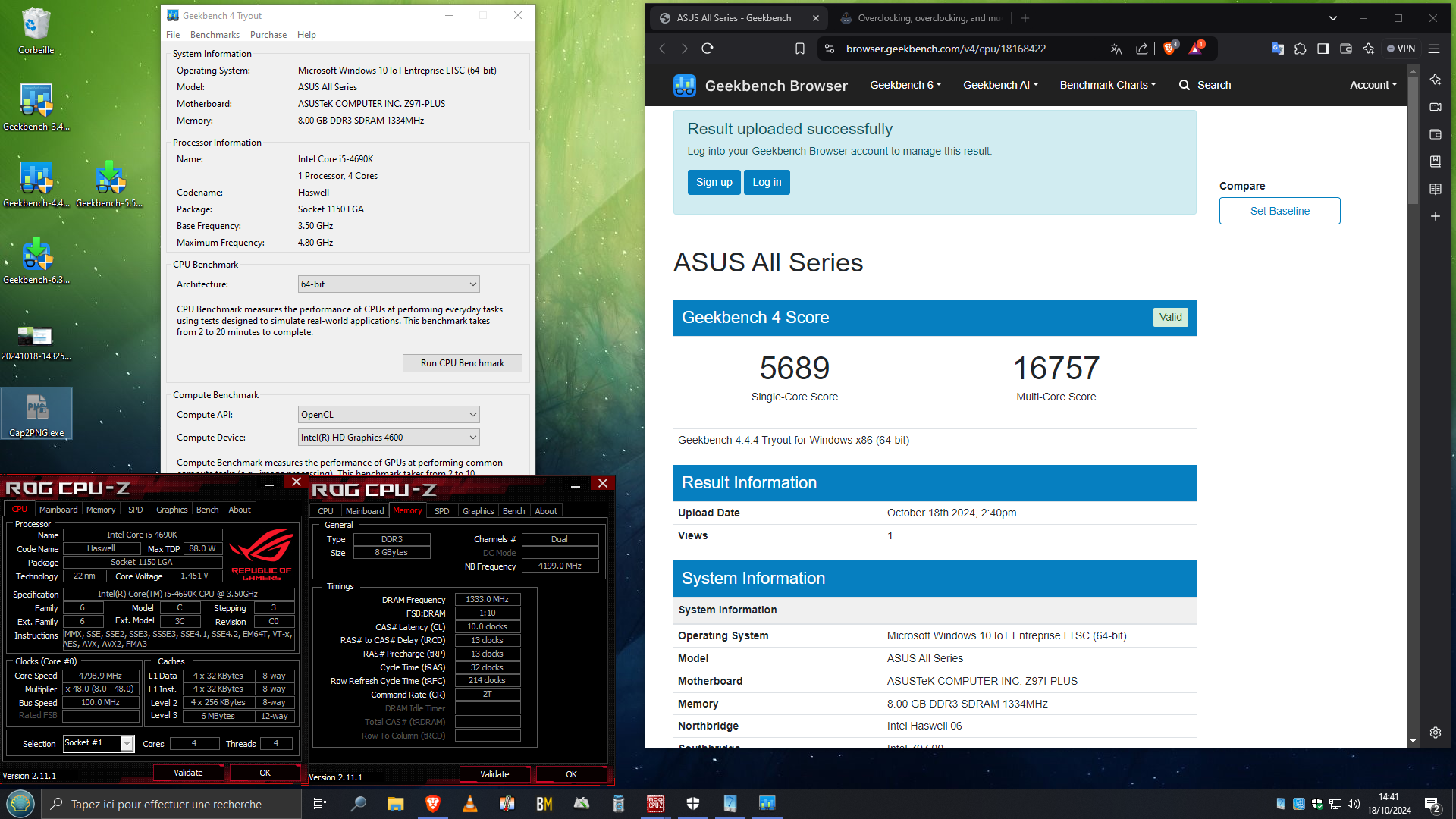Viewport: 1456px width, 819px height.
Task: Expand the Architecture 64-bit dropdown
Action: click(388, 284)
